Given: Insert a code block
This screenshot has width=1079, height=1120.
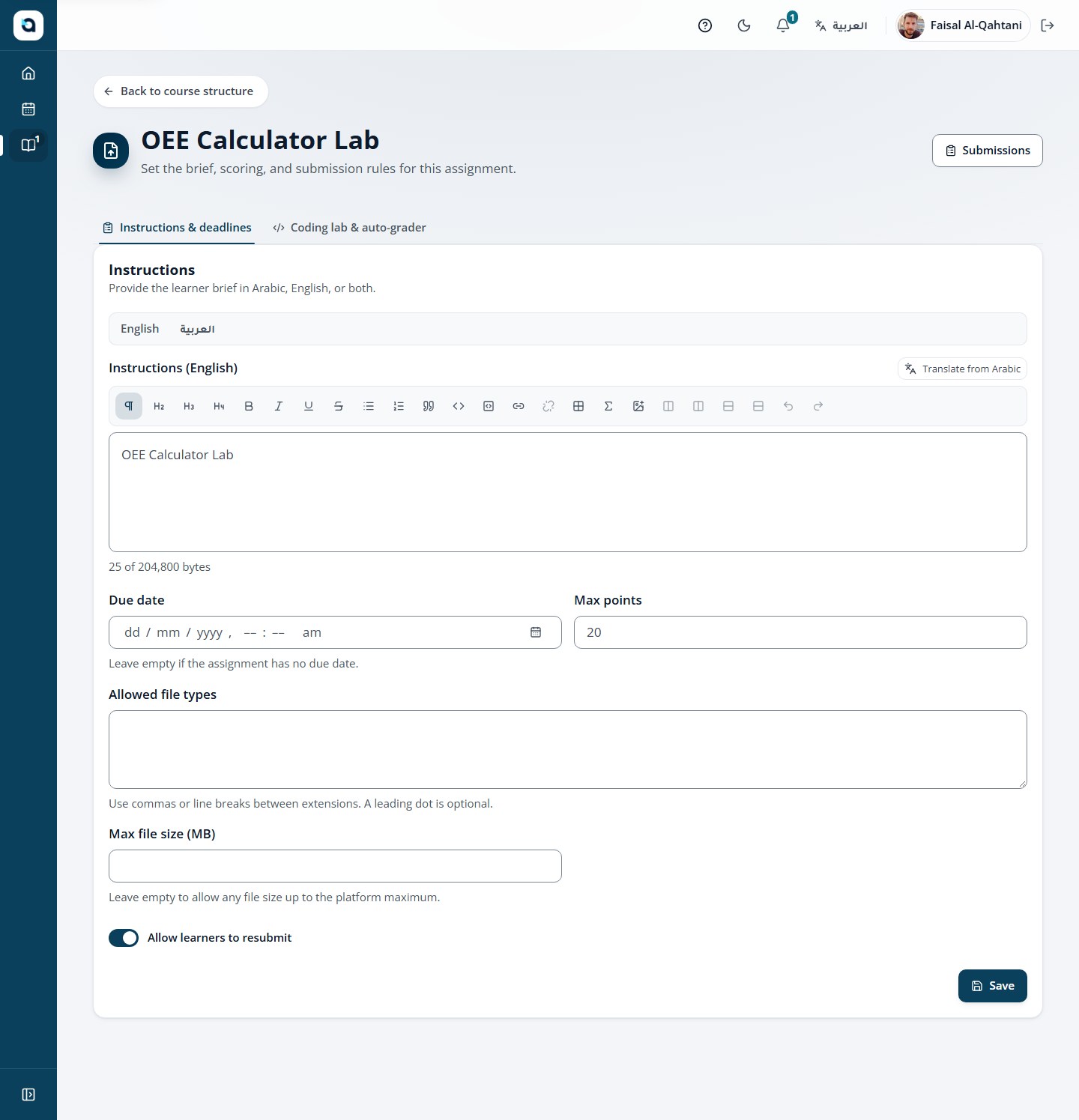Looking at the screenshot, I should 489,406.
